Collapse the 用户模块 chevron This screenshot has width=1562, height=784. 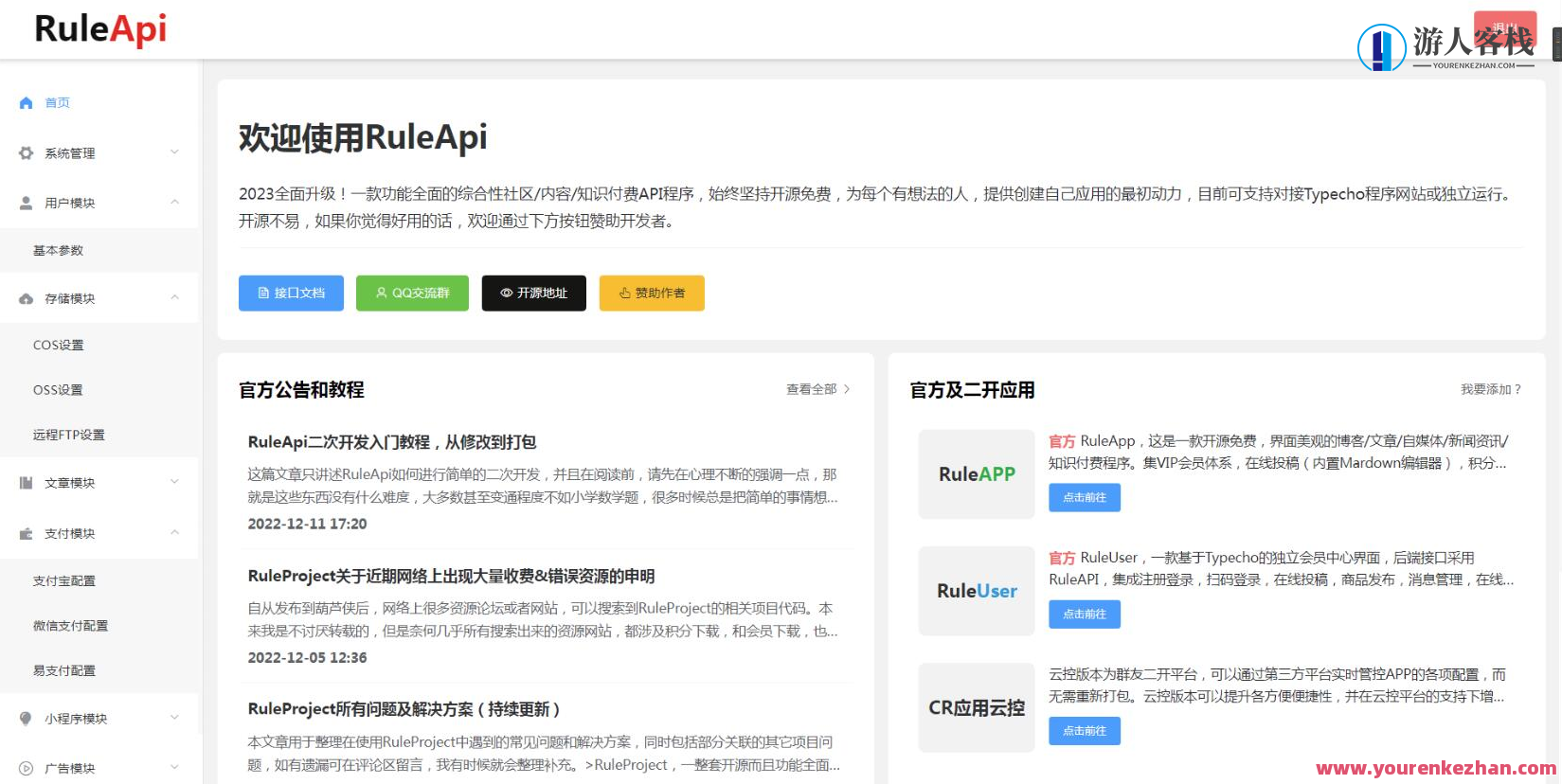tap(174, 202)
